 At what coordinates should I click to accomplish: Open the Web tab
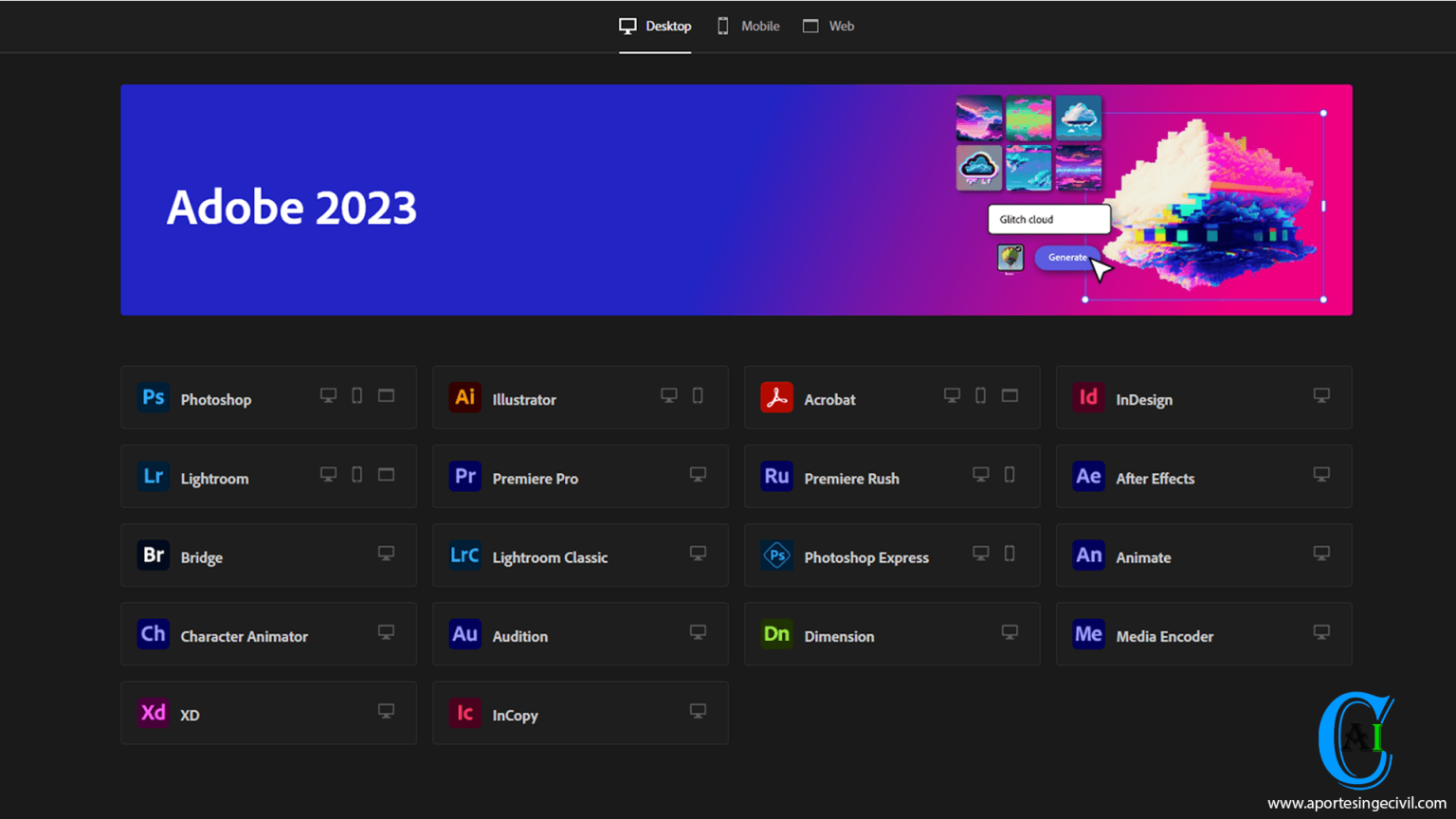click(828, 26)
